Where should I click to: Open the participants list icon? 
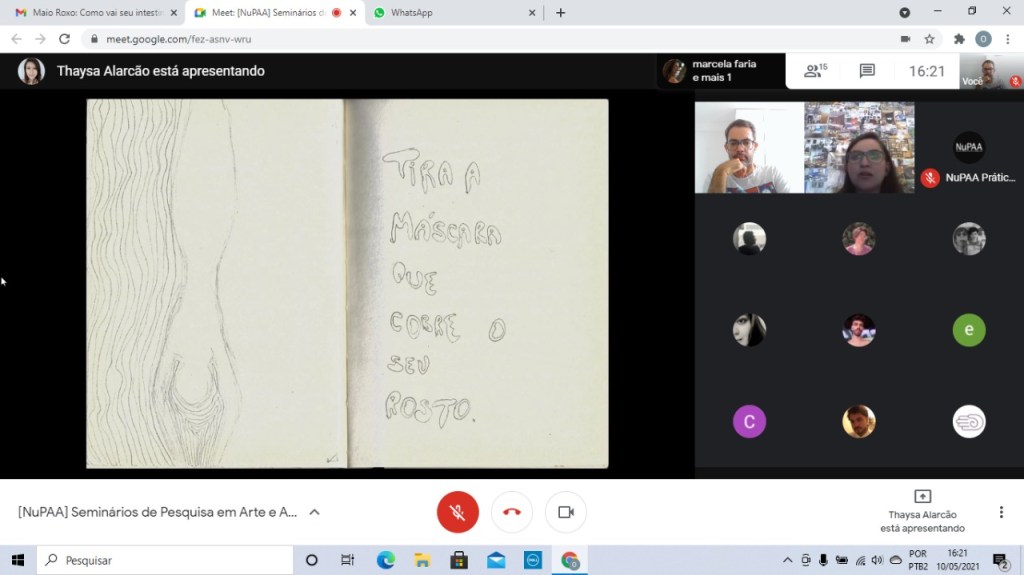tap(815, 71)
